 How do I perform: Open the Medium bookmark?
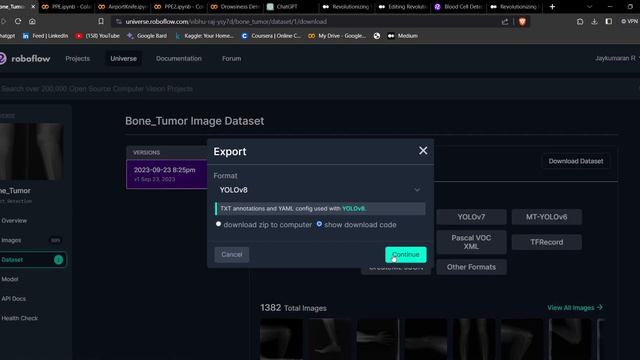(402, 36)
